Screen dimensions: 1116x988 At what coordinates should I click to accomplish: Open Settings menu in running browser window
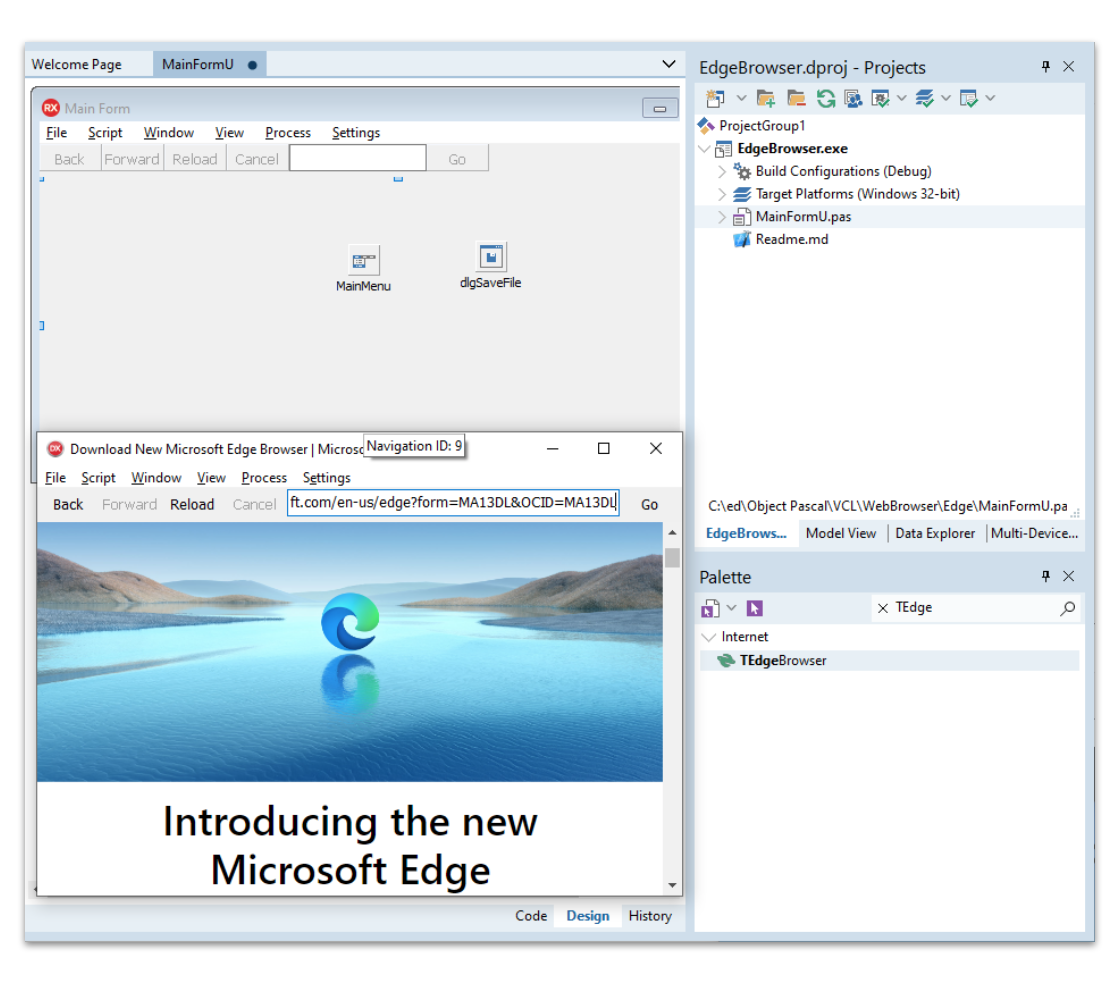327,478
